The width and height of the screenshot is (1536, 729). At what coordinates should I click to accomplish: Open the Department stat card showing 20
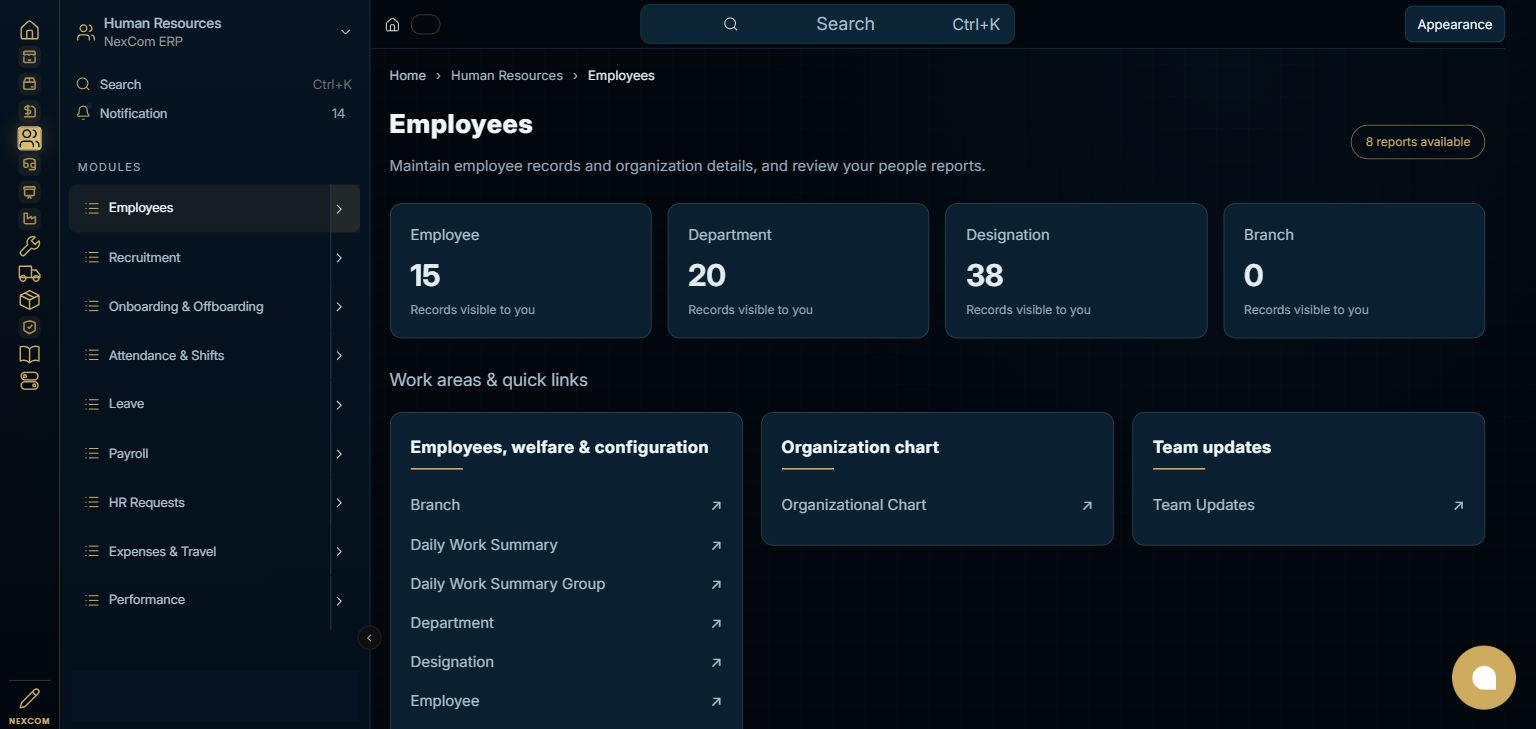pyautogui.click(x=798, y=271)
